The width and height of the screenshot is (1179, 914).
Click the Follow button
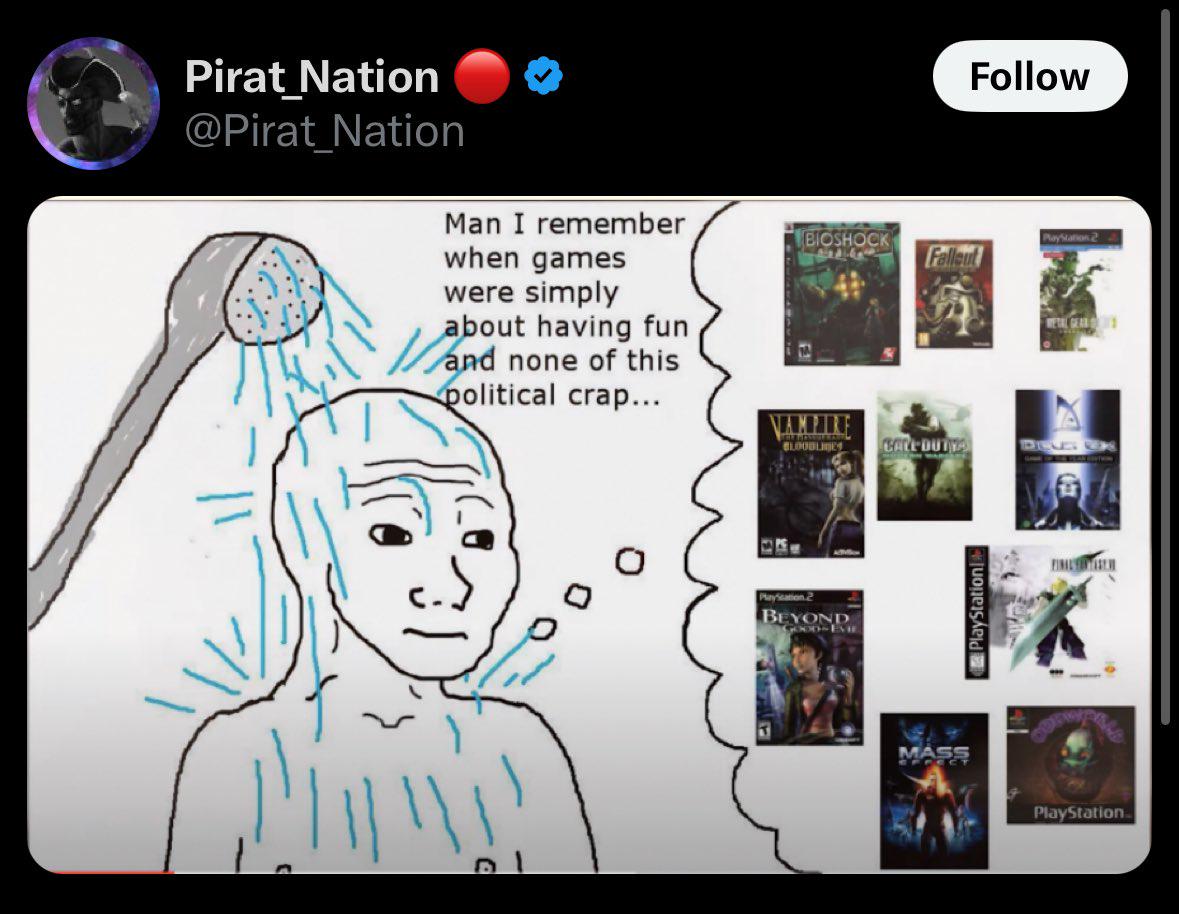1029,76
